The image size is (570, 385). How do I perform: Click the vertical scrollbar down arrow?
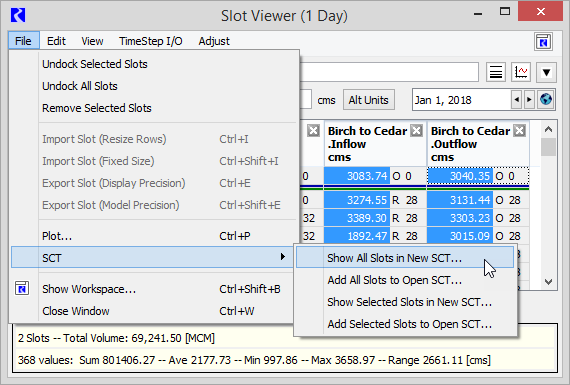(549, 281)
